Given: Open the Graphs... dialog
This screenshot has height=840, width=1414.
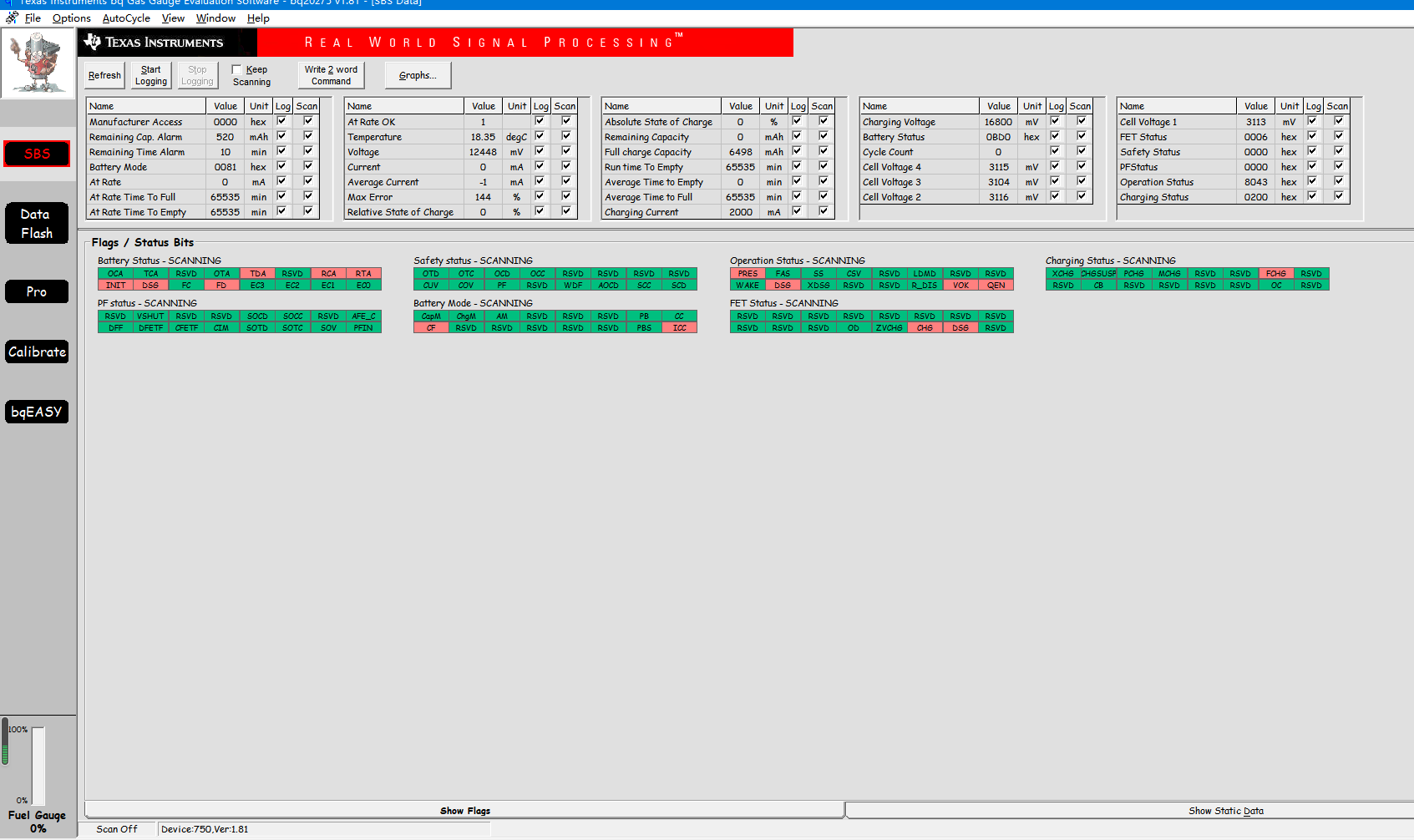Looking at the screenshot, I should pos(418,75).
